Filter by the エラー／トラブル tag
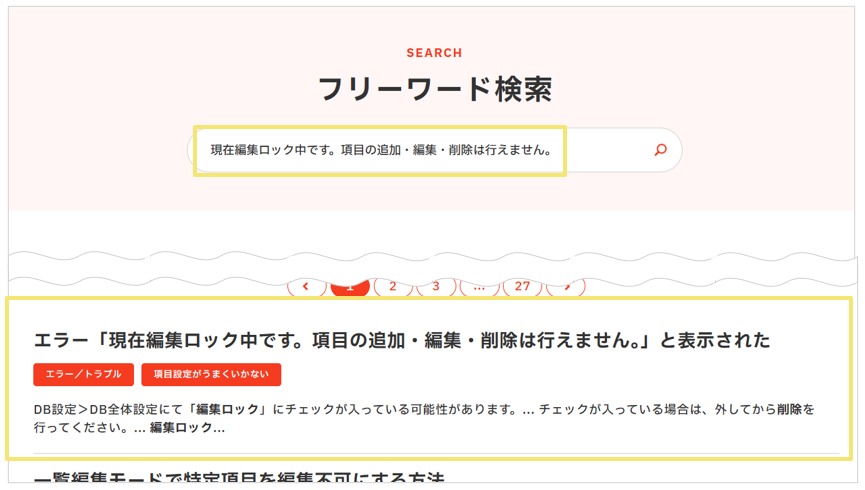Screen dimensions: 865x490 [x=83, y=374]
